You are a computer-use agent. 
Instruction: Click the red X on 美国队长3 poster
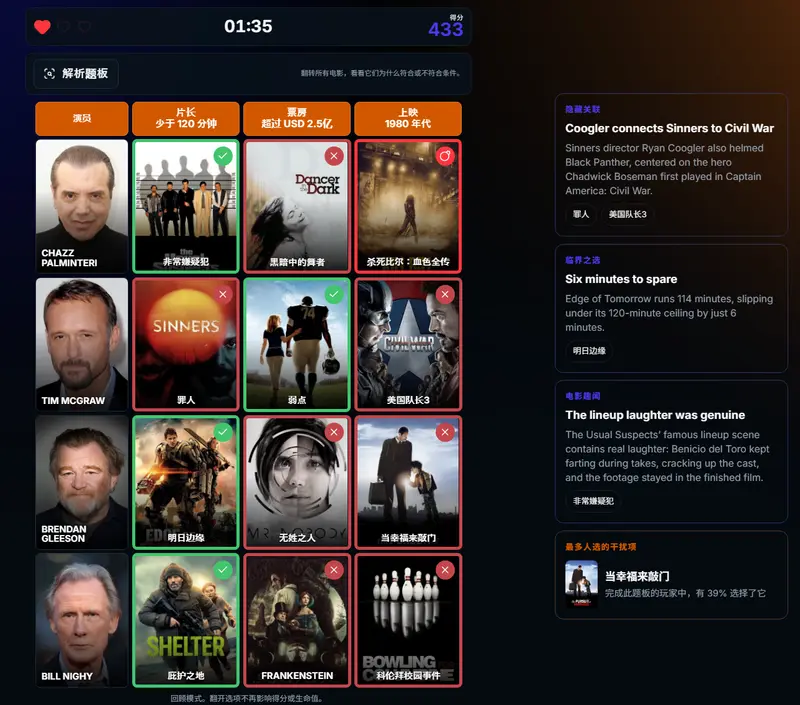pyautogui.click(x=445, y=294)
